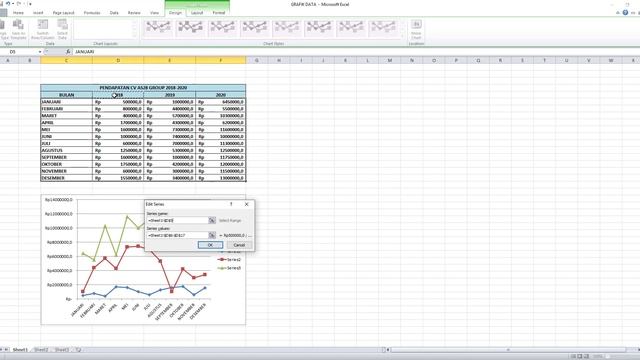The width and height of the screenshot is (640, 360).
Task: Select the Sheet1 worksheet tab
Action: pos(20,350)
